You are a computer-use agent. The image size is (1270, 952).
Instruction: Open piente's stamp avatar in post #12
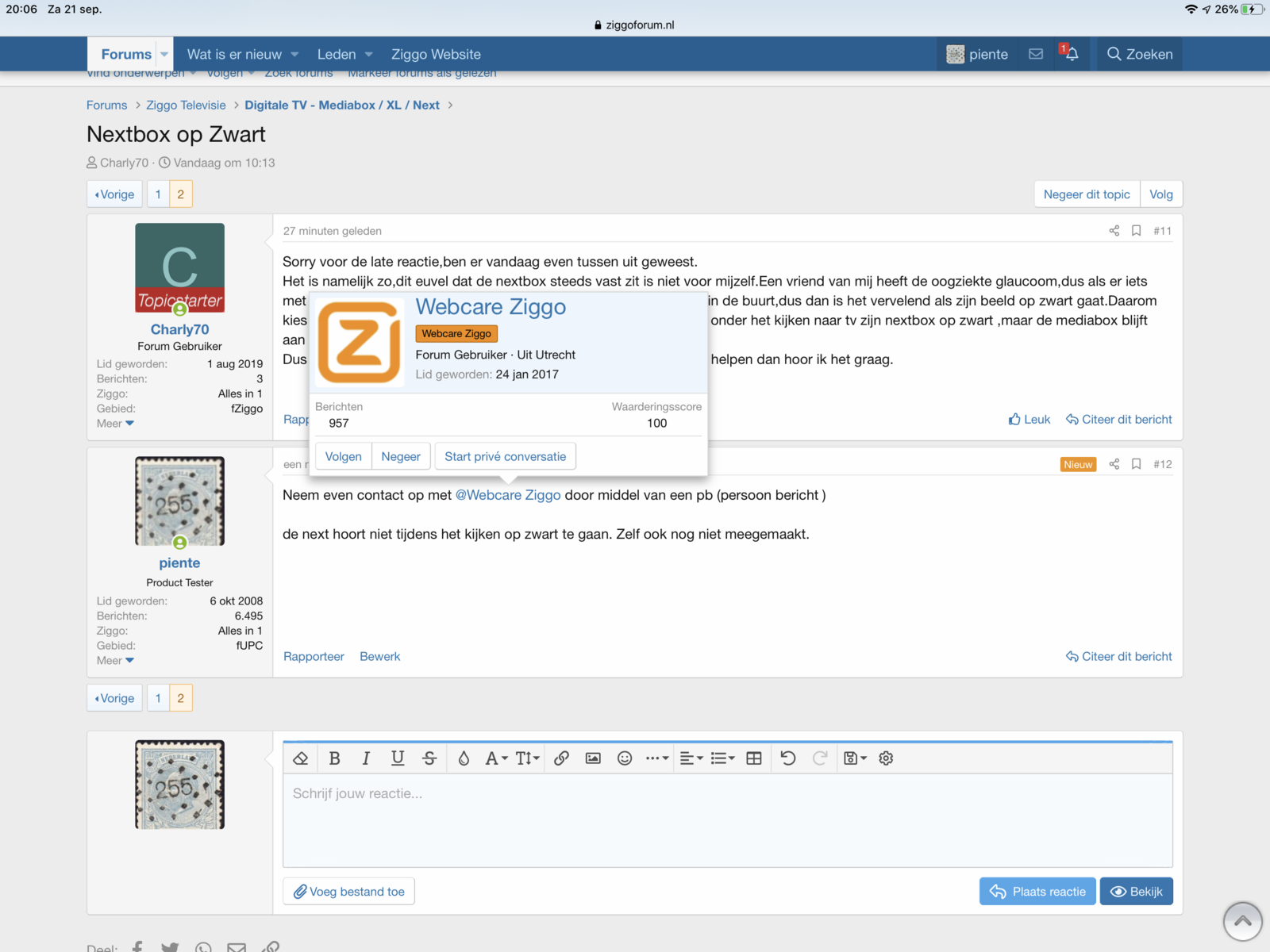(x=180, y=501)
